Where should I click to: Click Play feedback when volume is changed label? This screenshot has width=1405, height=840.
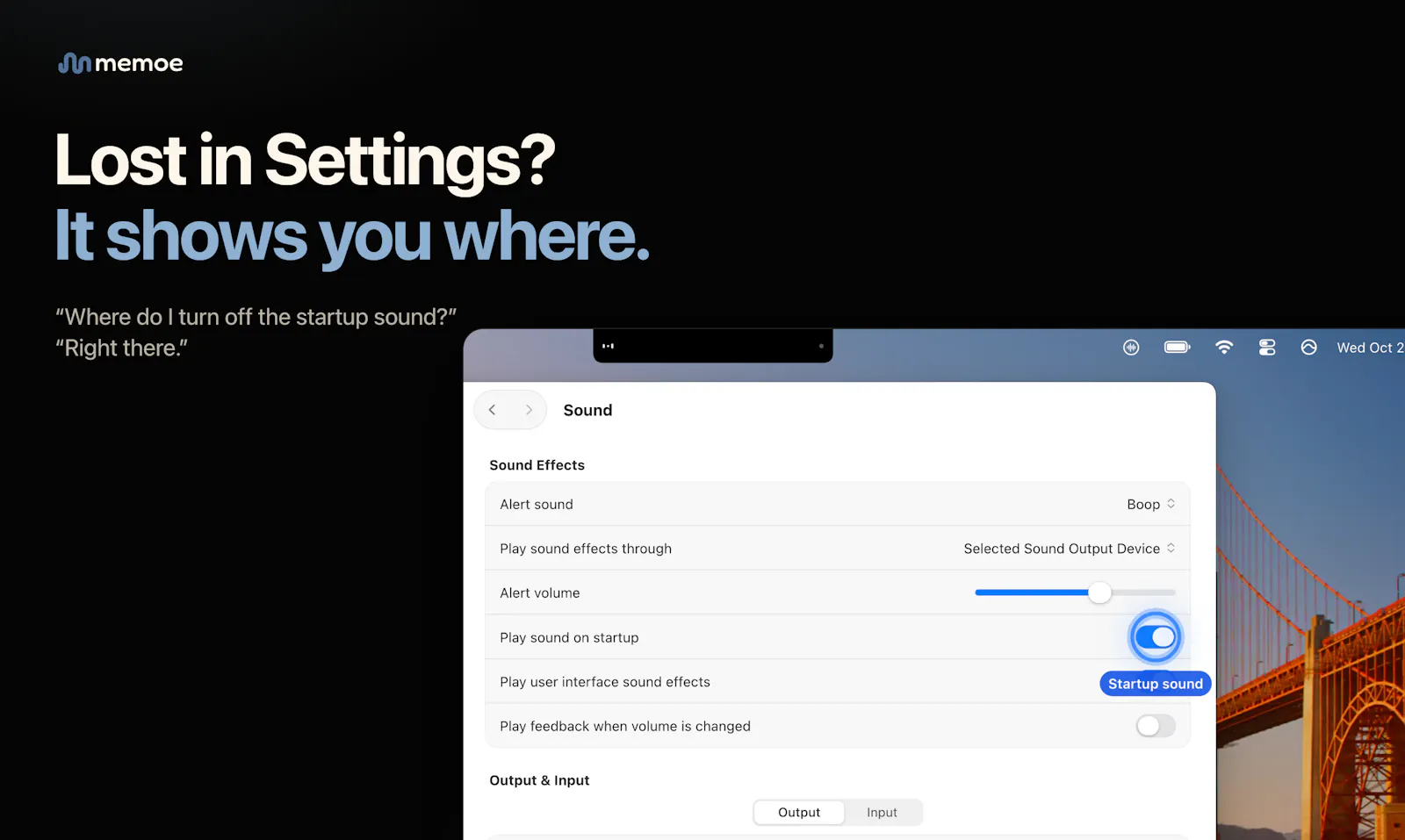625,726
